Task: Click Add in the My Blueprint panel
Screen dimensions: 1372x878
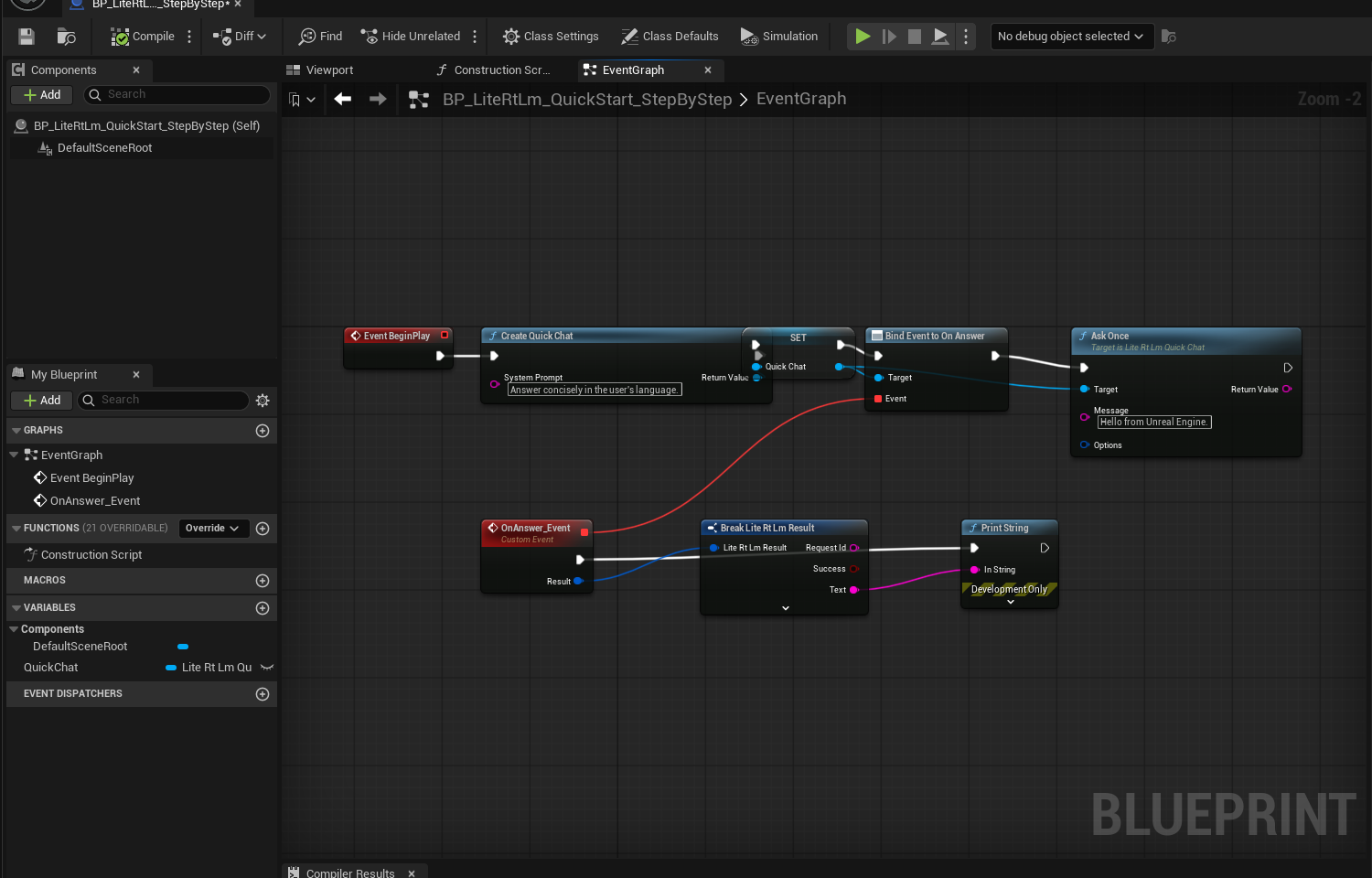Action: (41, 401)
